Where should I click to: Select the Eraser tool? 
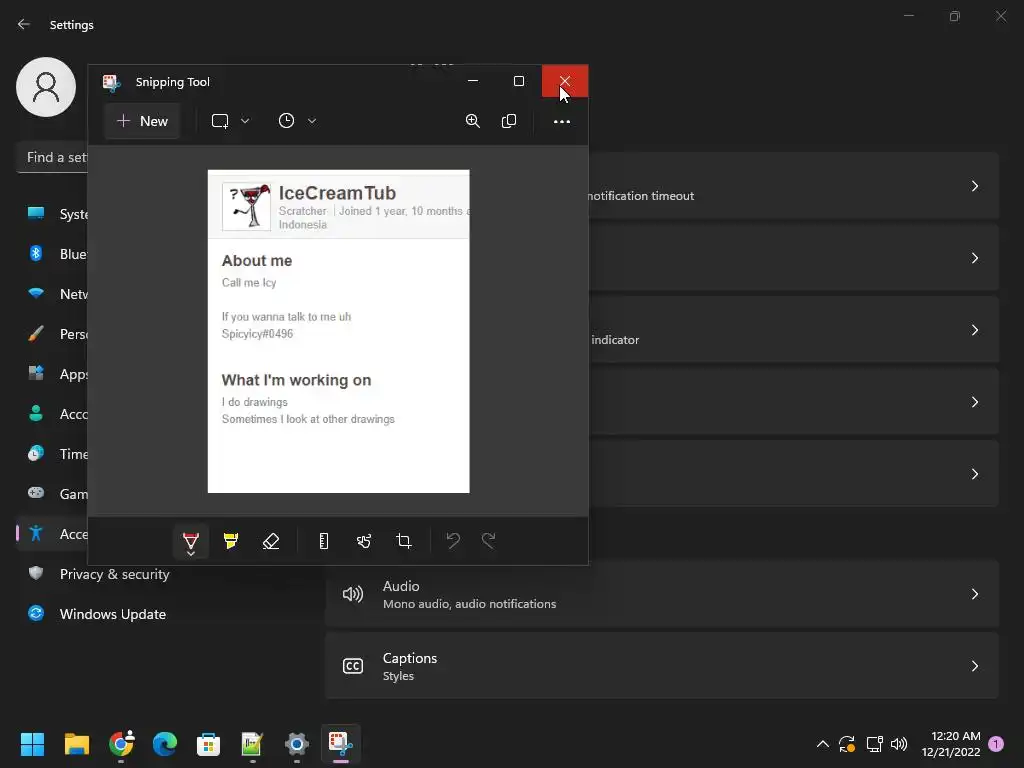271,541
